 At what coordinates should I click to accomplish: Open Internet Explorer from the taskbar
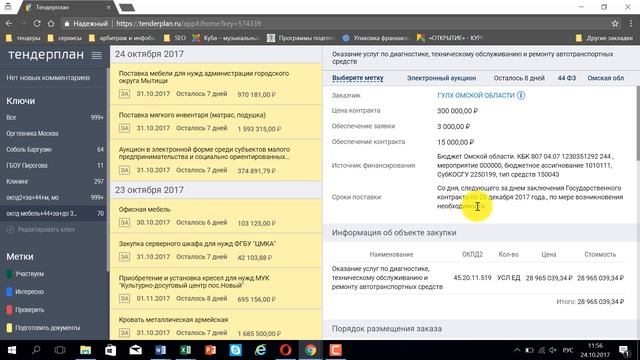click(x=260, y=350)
